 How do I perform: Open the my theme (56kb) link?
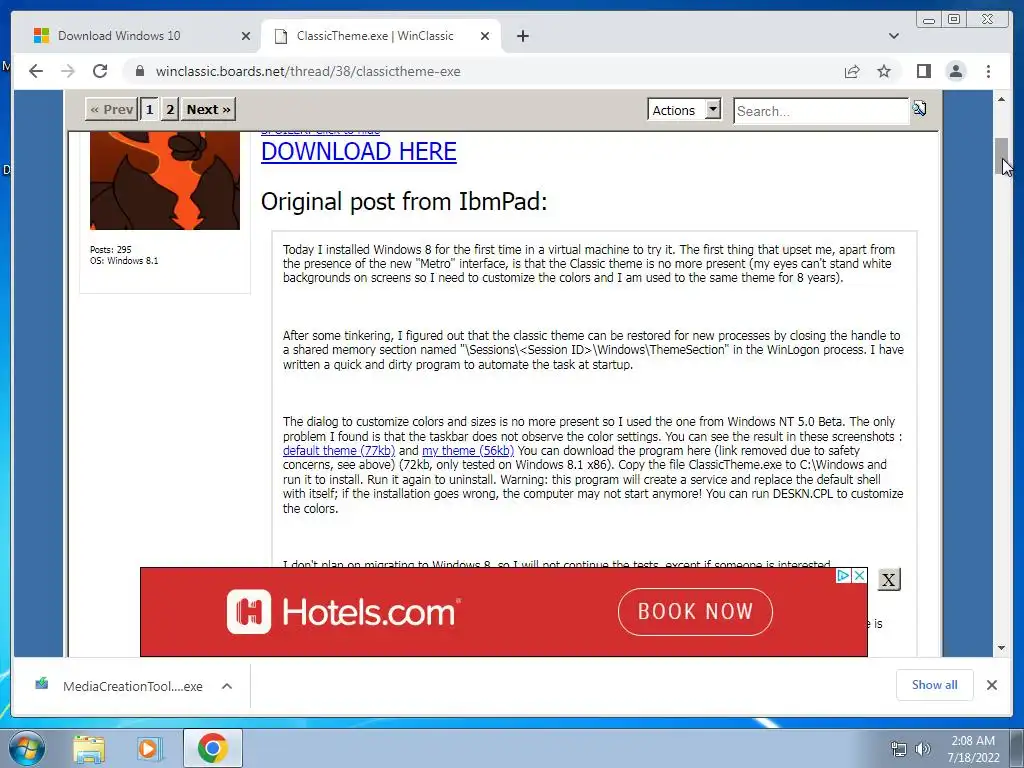pos(468,451)
